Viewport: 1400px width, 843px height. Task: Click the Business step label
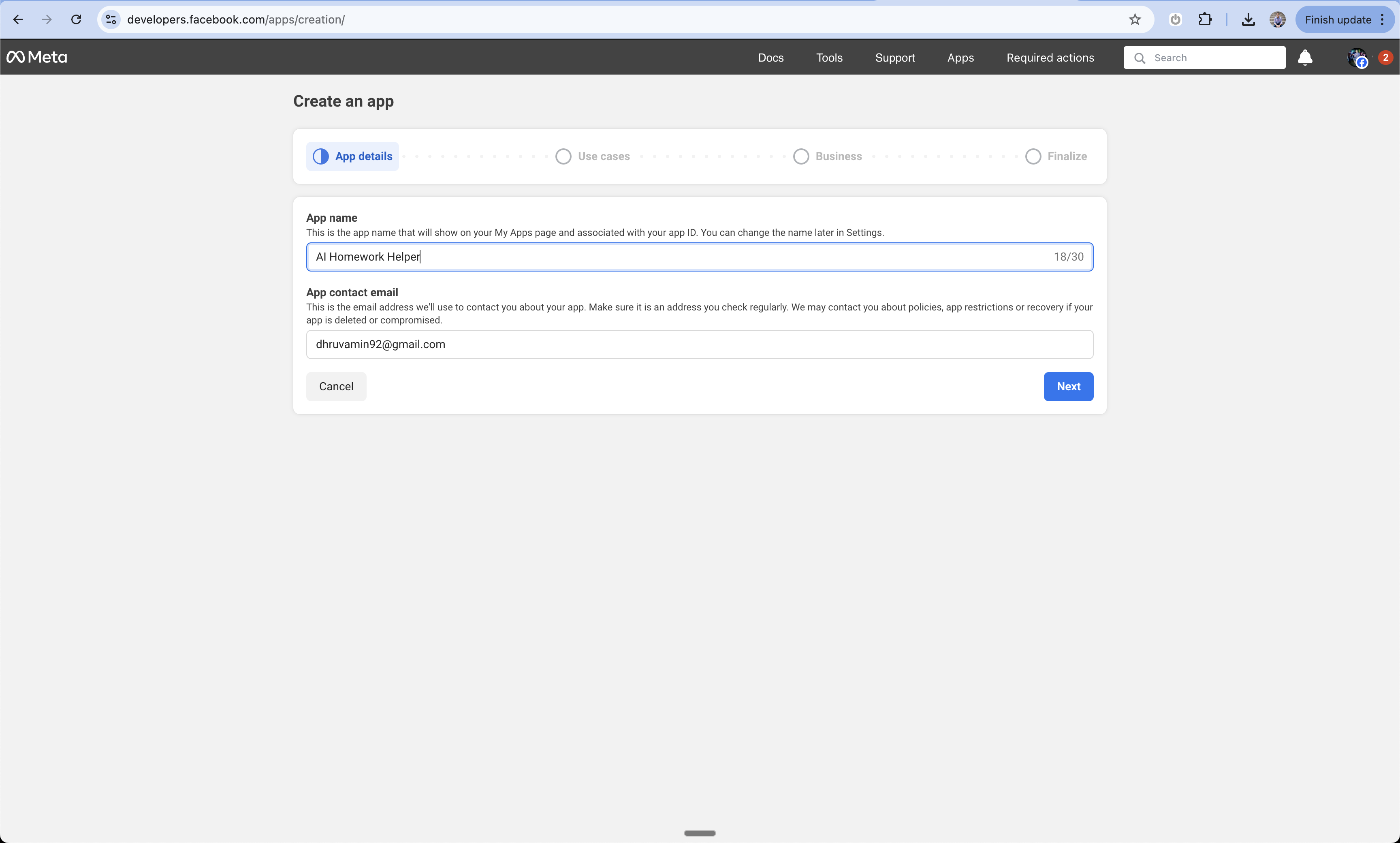pos(839,156)
